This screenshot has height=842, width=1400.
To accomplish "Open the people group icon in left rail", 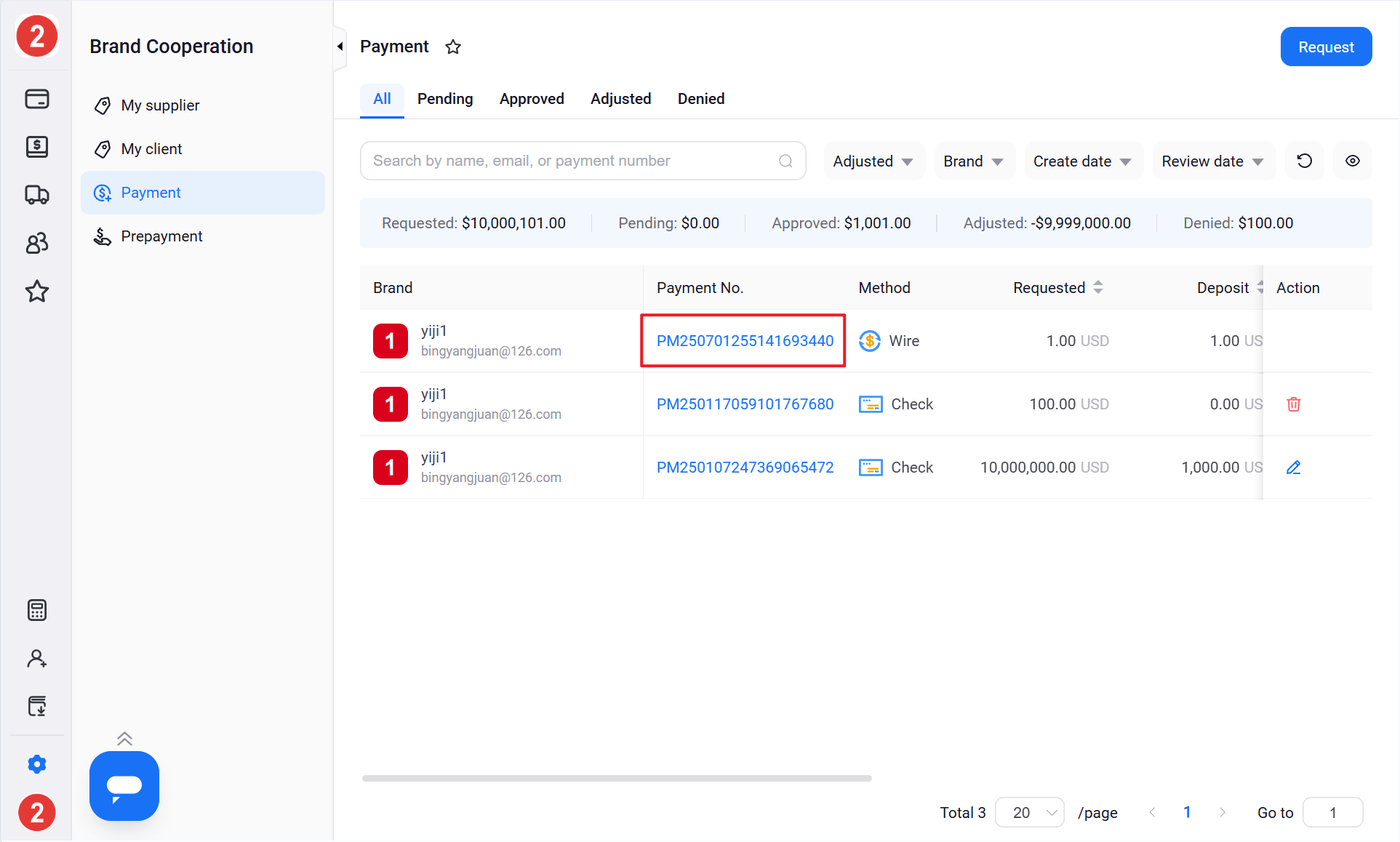I will 37,243.
